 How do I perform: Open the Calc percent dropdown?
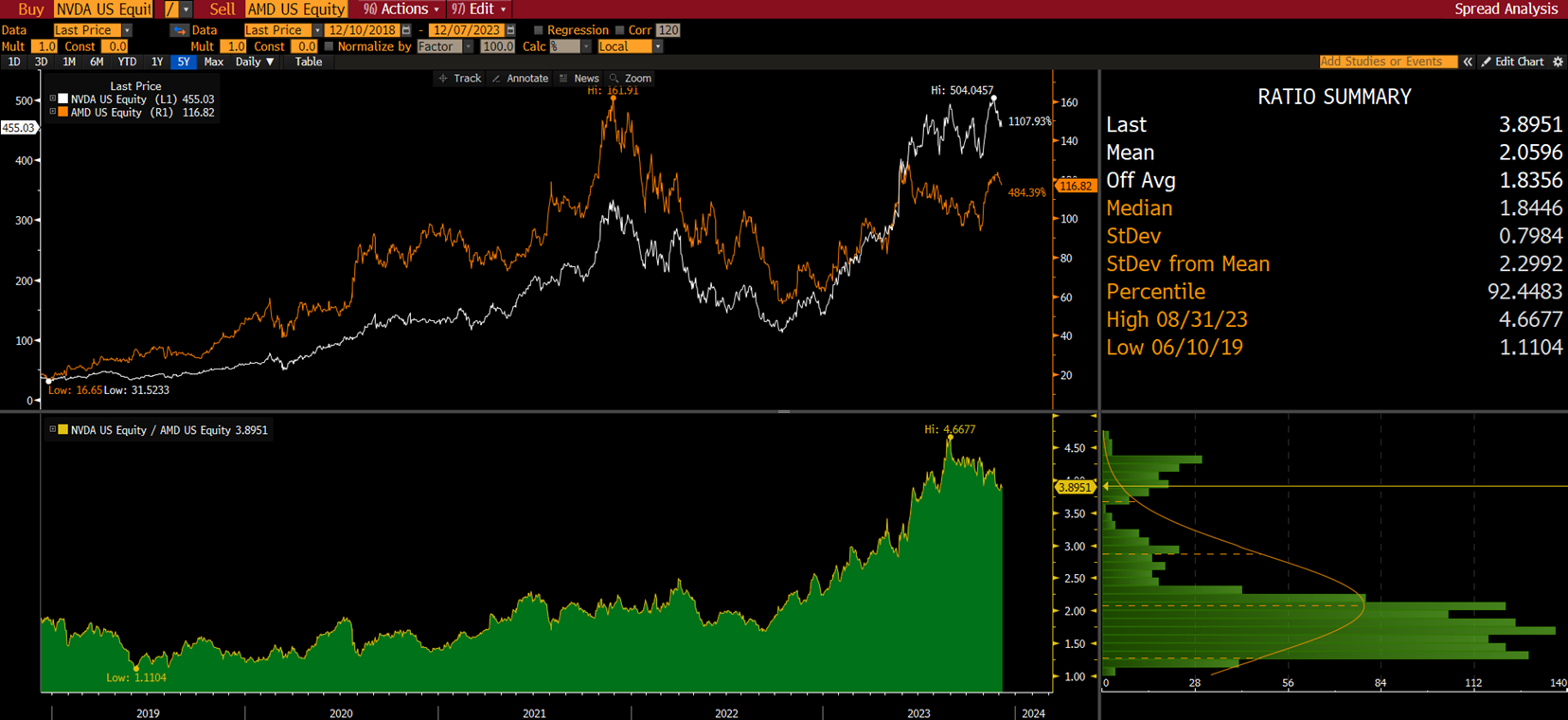586,46
